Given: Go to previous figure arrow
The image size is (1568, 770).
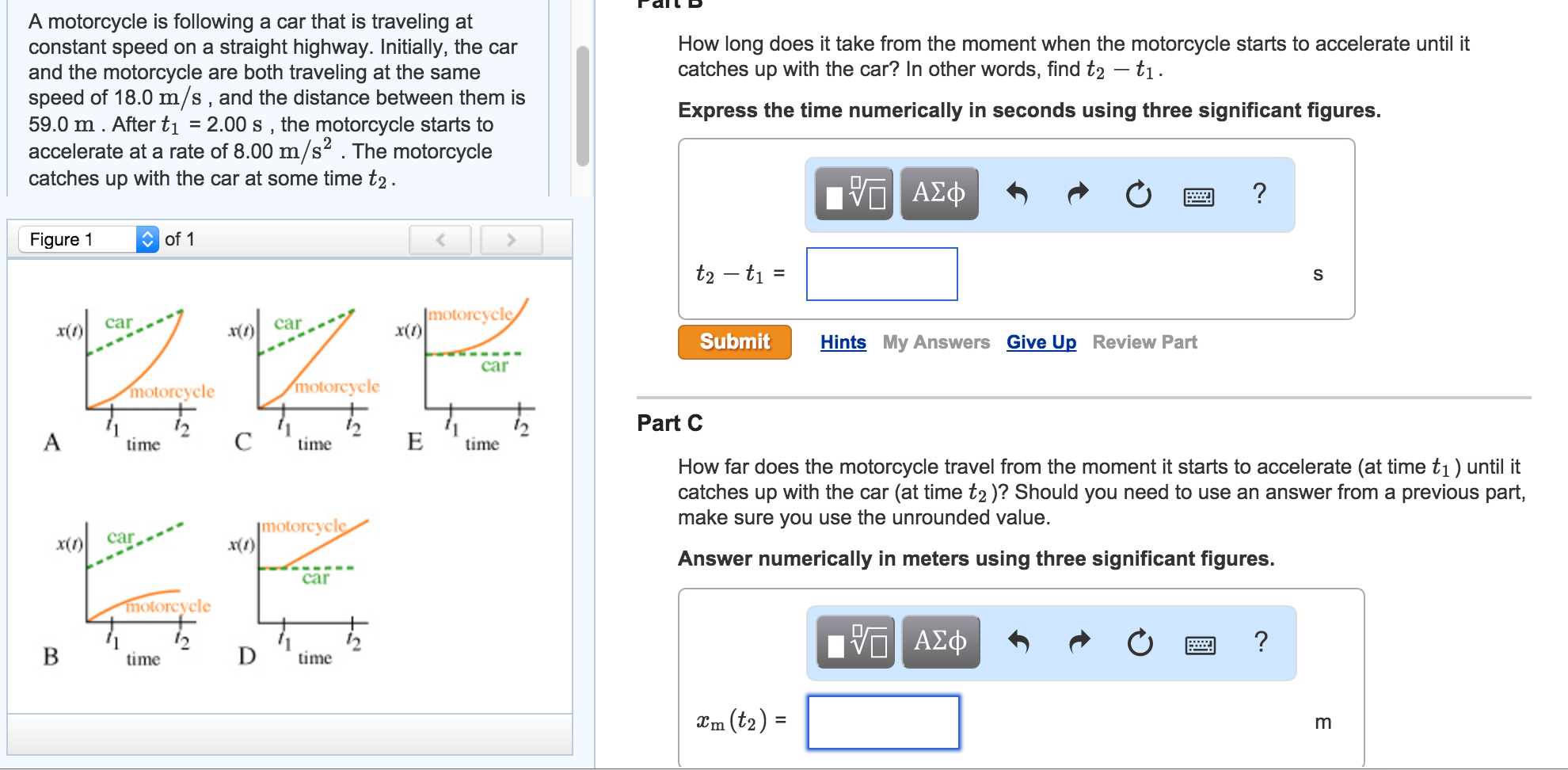Looking at the screenshot, I should [440, 239].
